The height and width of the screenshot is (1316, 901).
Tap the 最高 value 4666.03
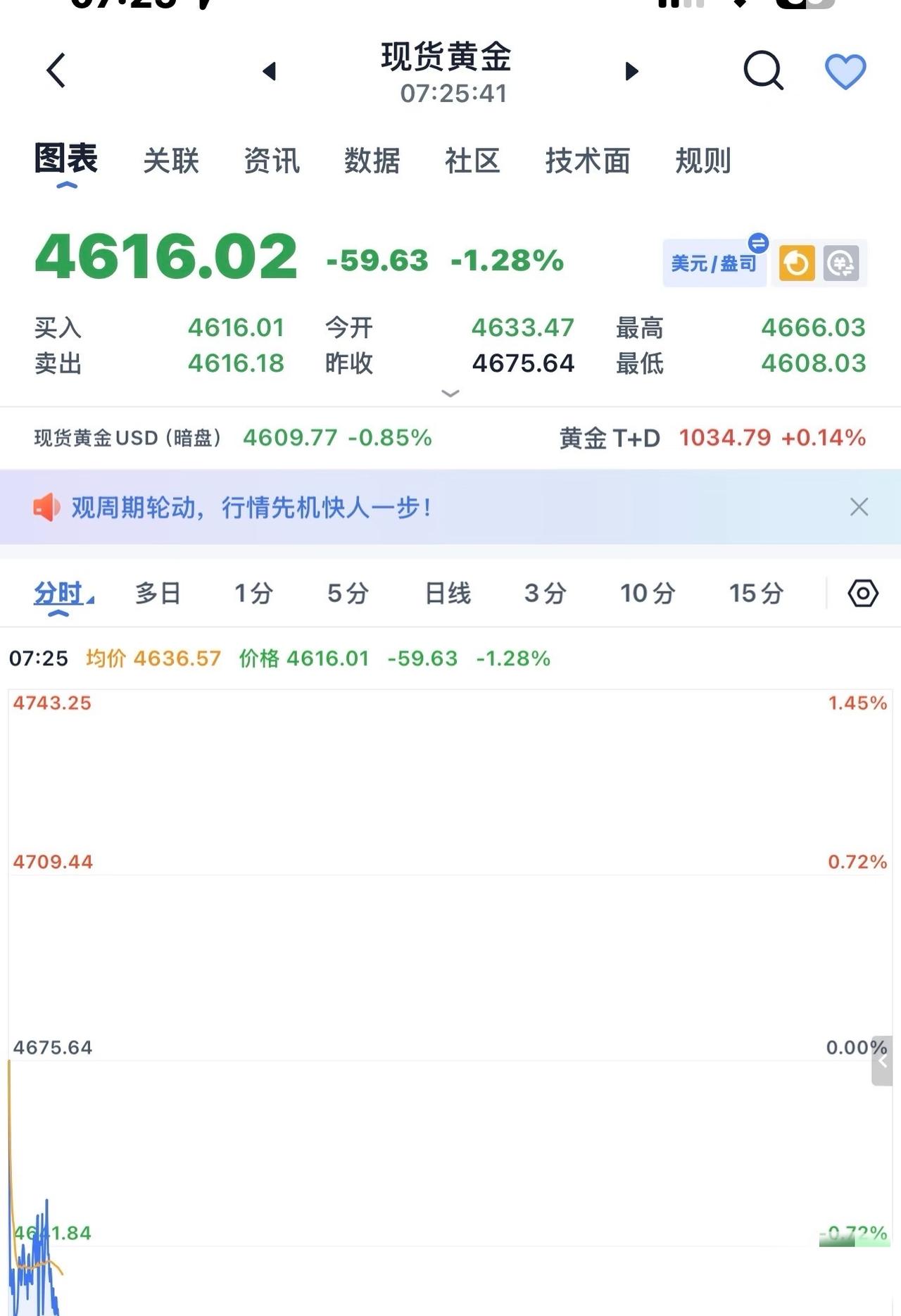click(x=814, y=327)
